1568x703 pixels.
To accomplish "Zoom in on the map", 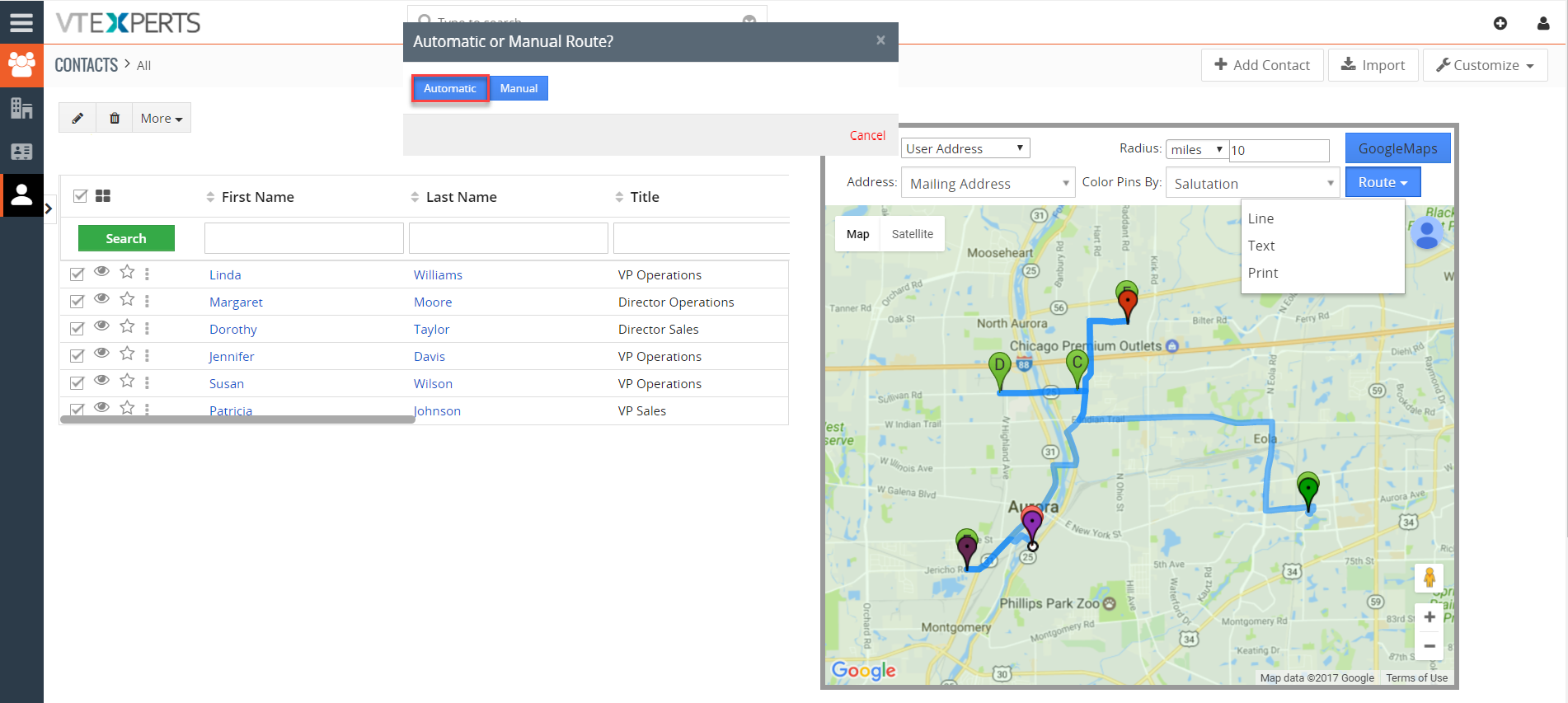I will (x=1429, y=617).
